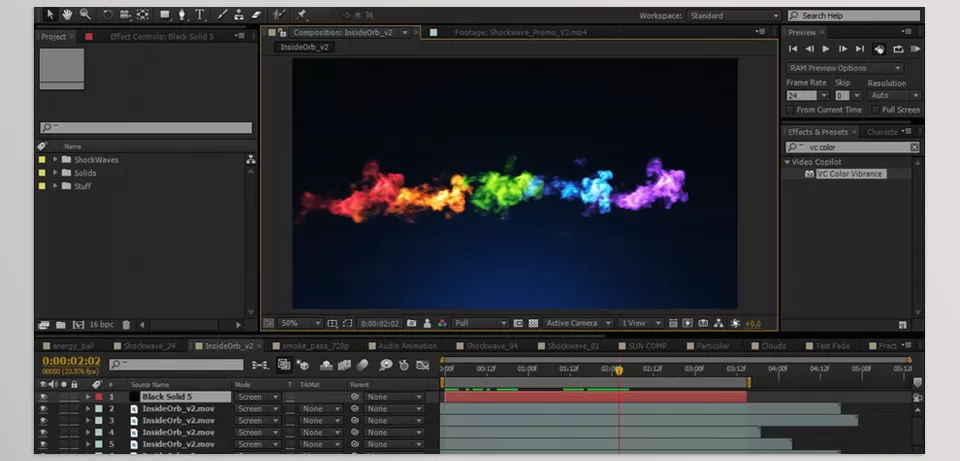Switch to the Audio Animation tab
Image resolution: width=960 pixels, height=461 pixels.
407,346
